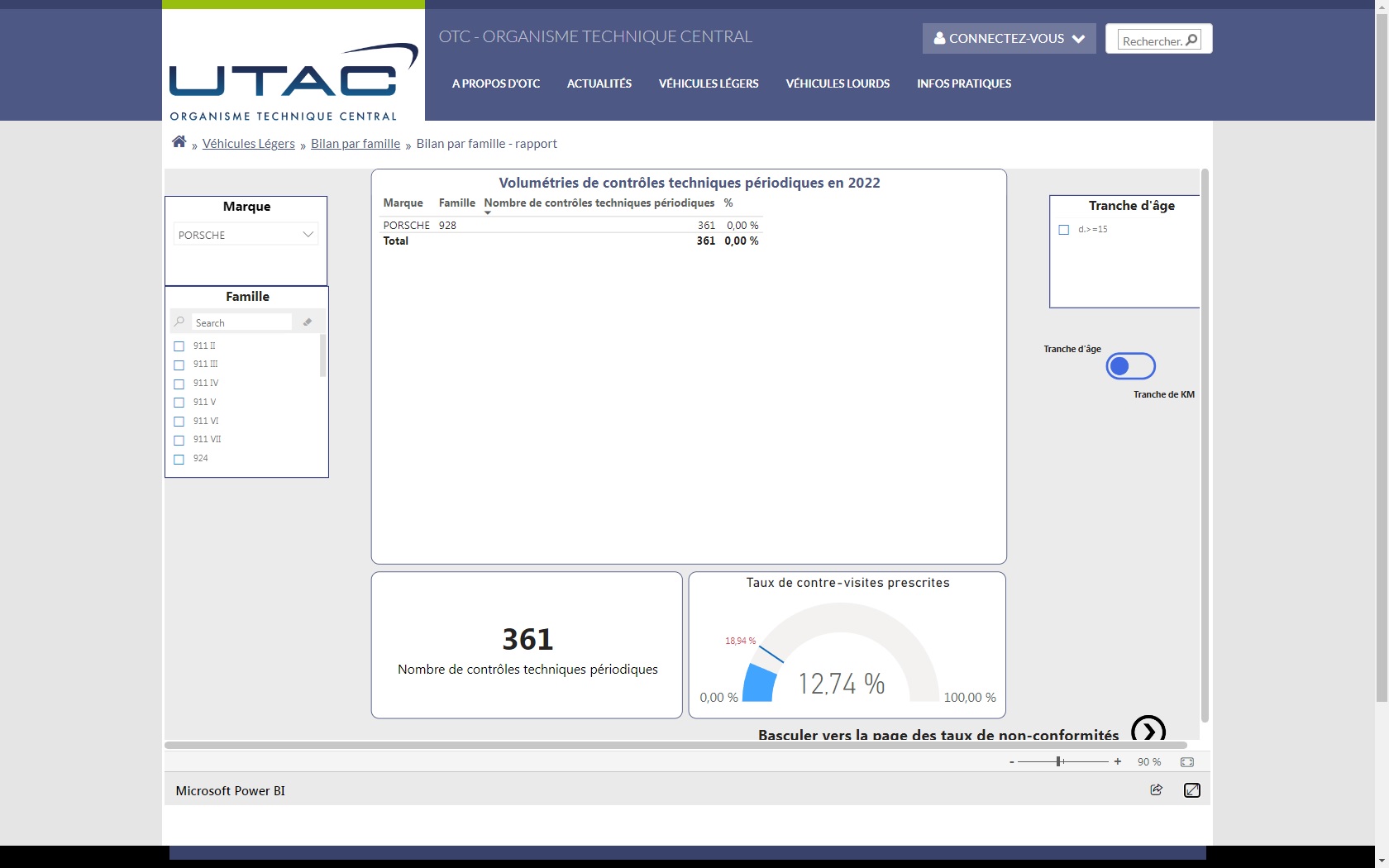Click the magnifier icon in Famille search
Screen dimensions: 1389x868
click(179, 322)
